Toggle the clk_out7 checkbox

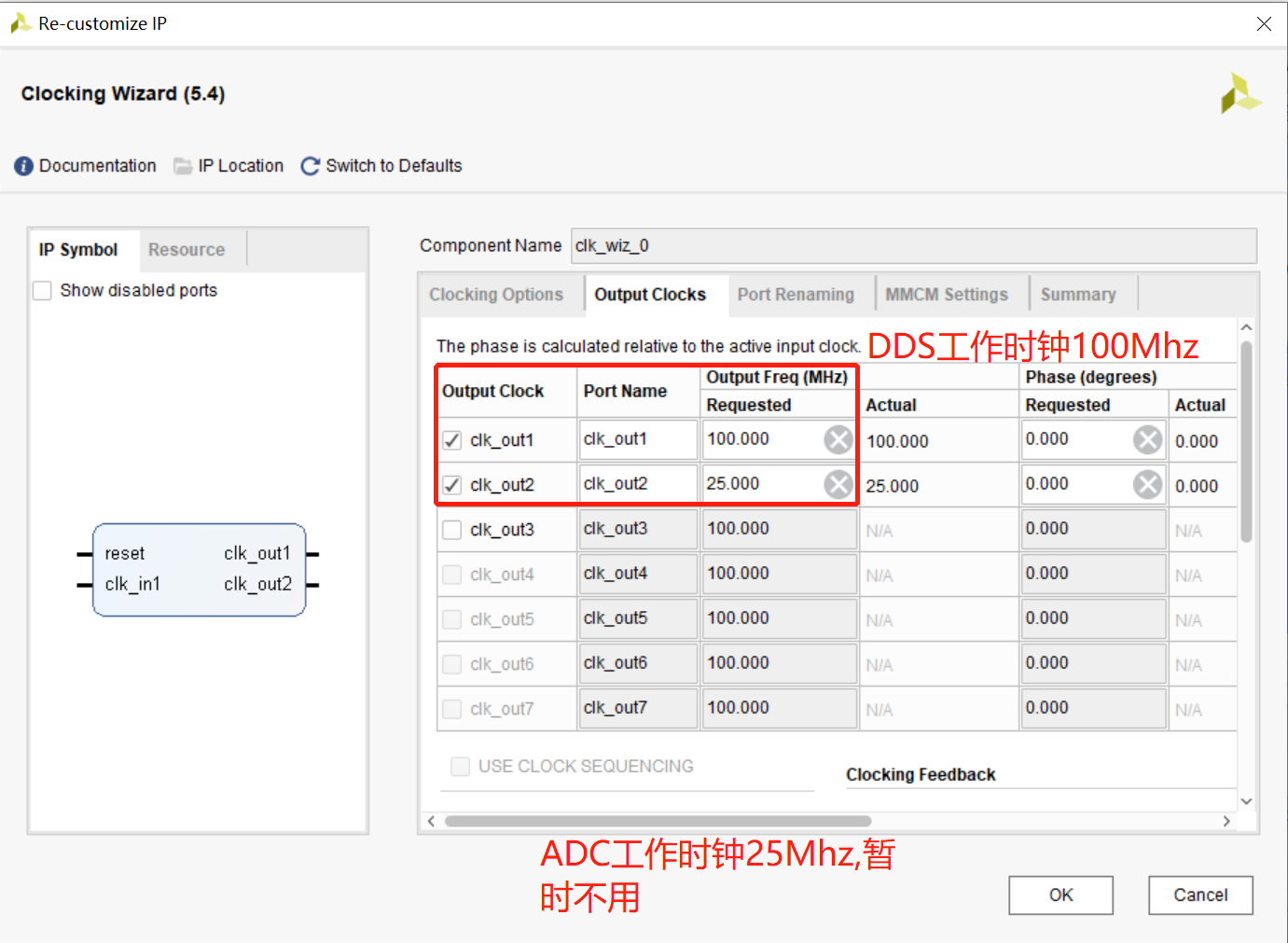(x=452, y=709)
